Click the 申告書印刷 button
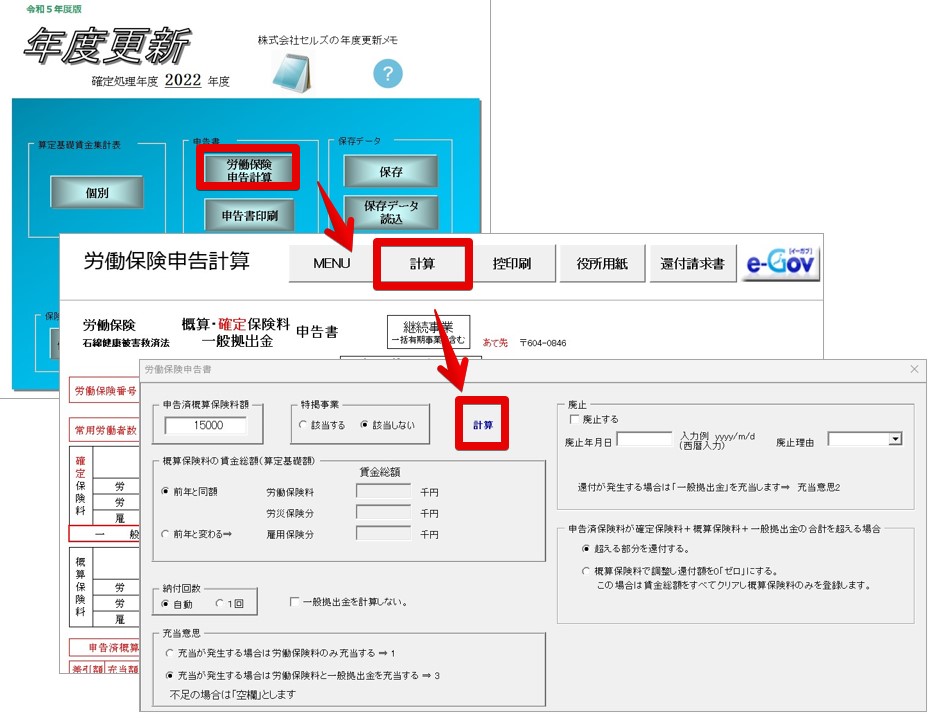Screen dimensions: 933x718 [x=249, y=215]
